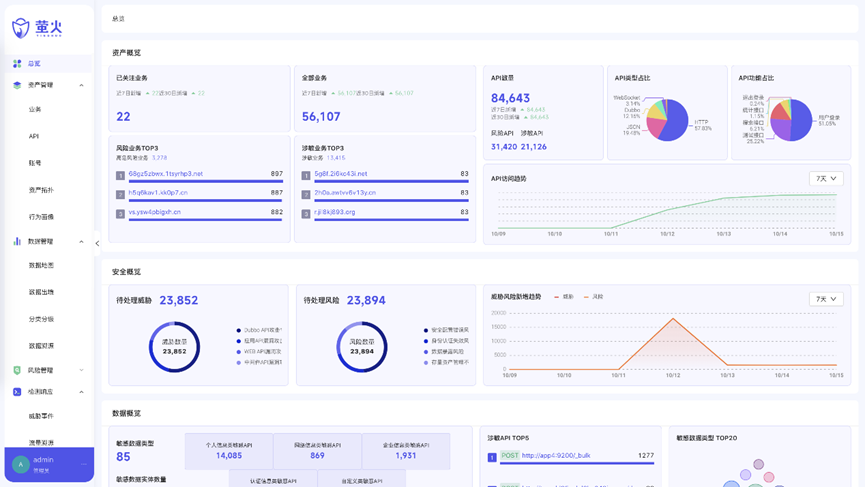Click the 风险管理 green shield icon
Image resolution: width=865 pixels, height=487 pixels.
pyautogui.click(x=17, y=370)
